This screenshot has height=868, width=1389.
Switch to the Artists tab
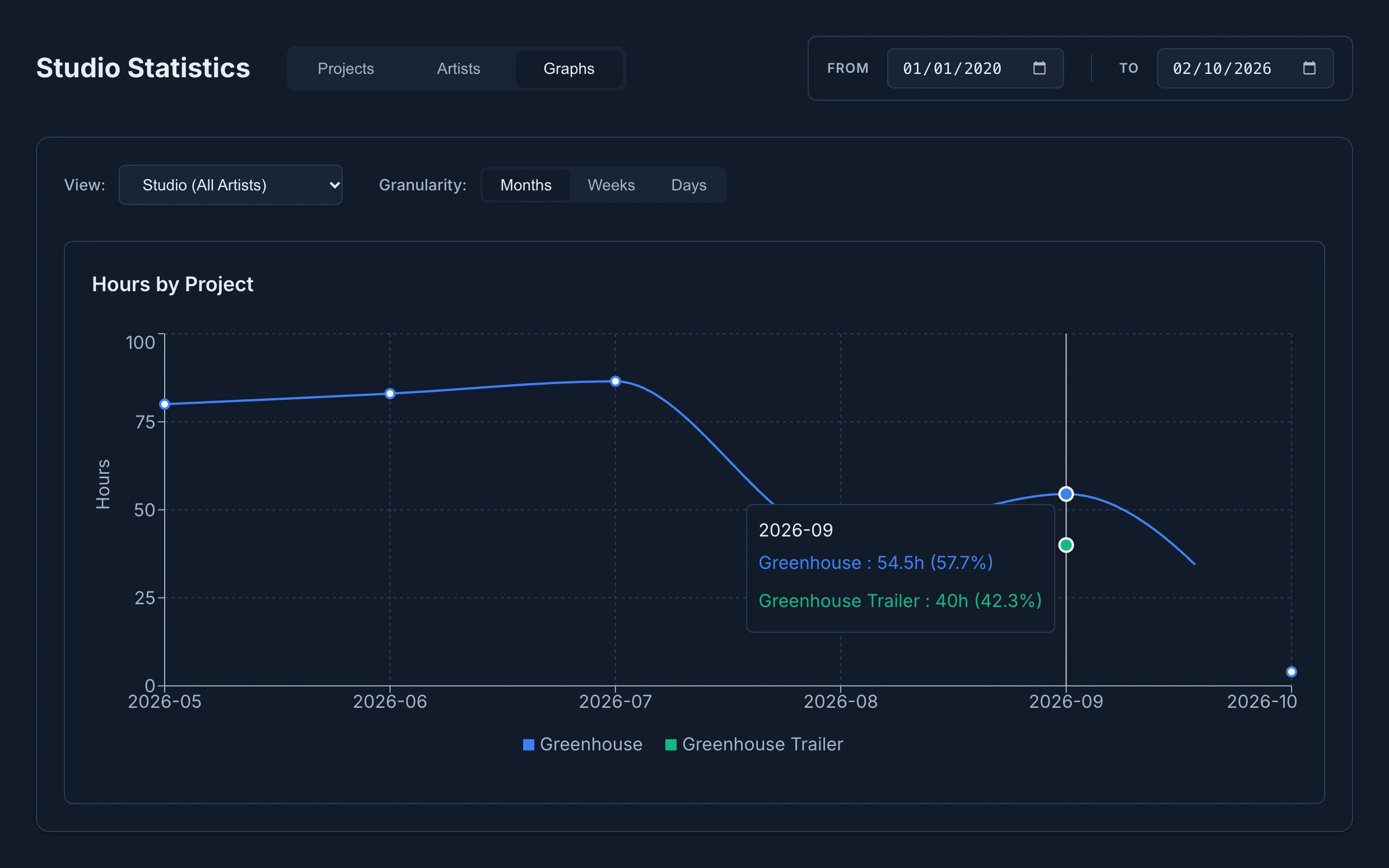click(x=458, y=68)
